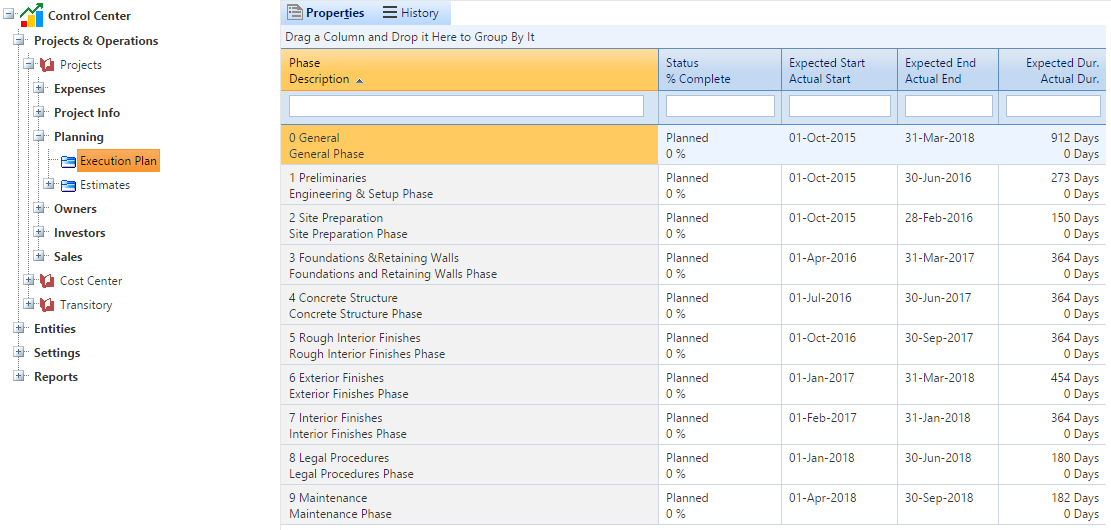The width and height of the screenshot is (1111, 530).
Task: Click the Expected Start filter box
Action: (840, 106)
